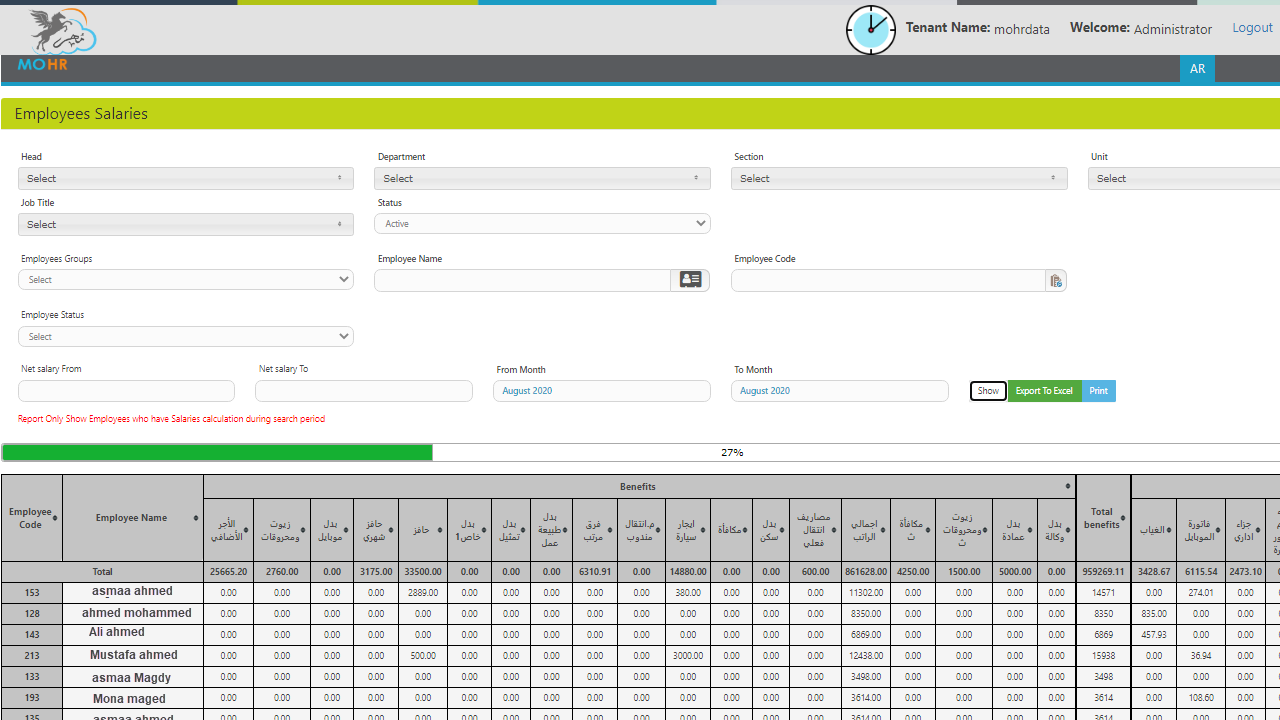This screenshot has height=720, width=1280.
Task: Sort the فرق مرتب column
Action: (x=610, y=530)
